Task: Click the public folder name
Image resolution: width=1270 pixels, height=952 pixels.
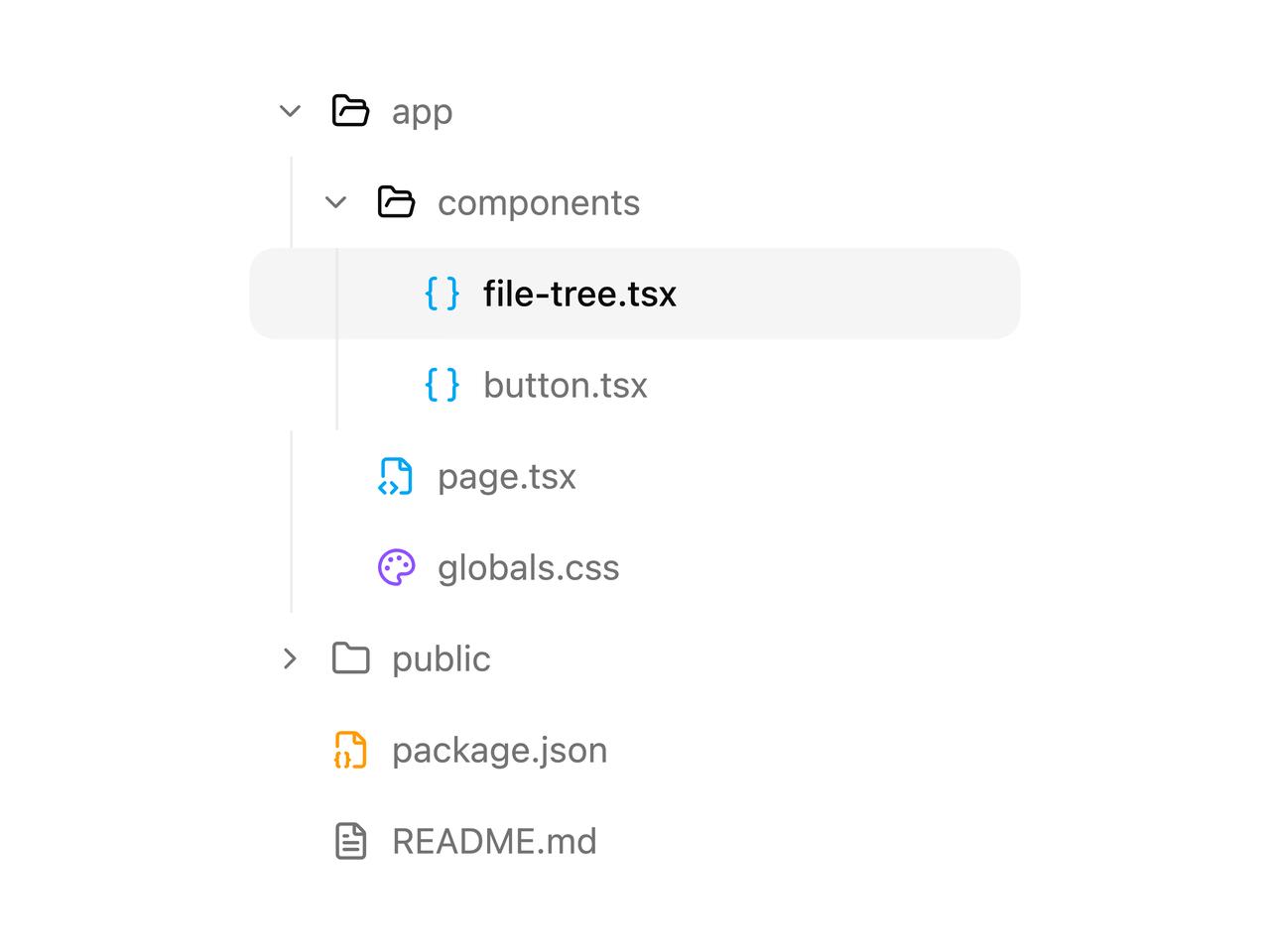Action: (x=441, y=659)
